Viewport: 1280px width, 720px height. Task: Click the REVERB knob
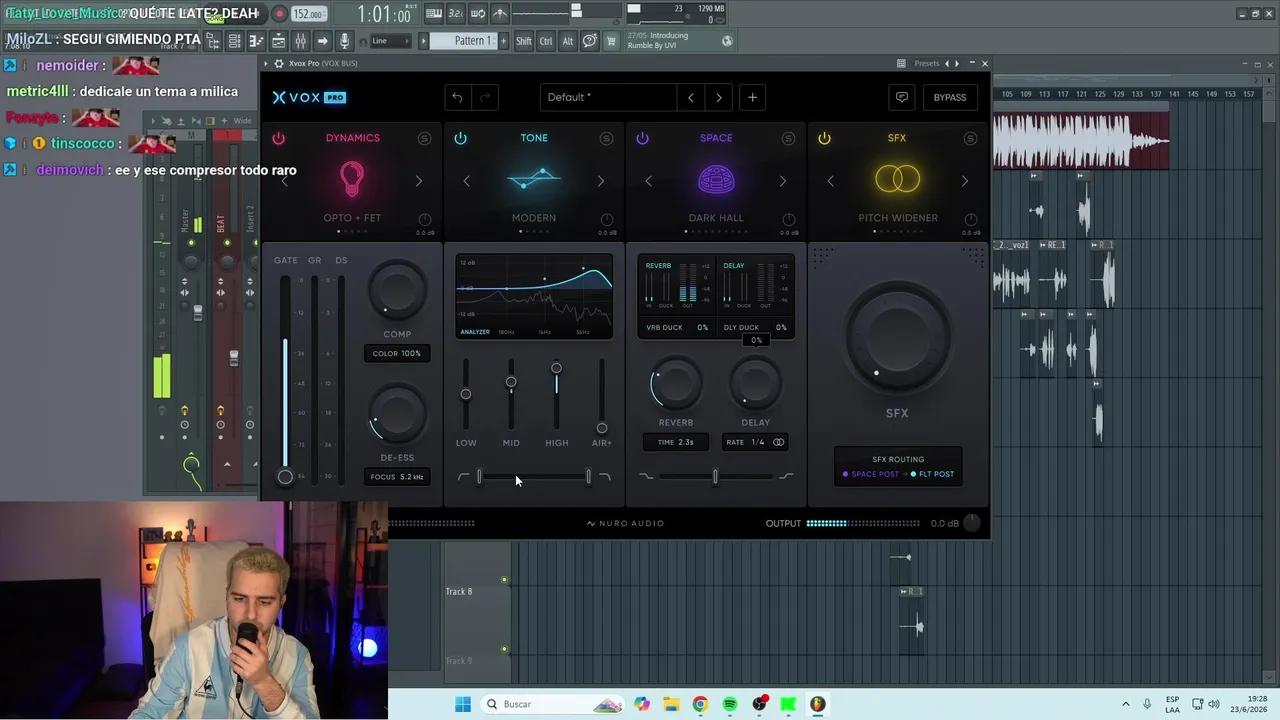pos(676,383)
